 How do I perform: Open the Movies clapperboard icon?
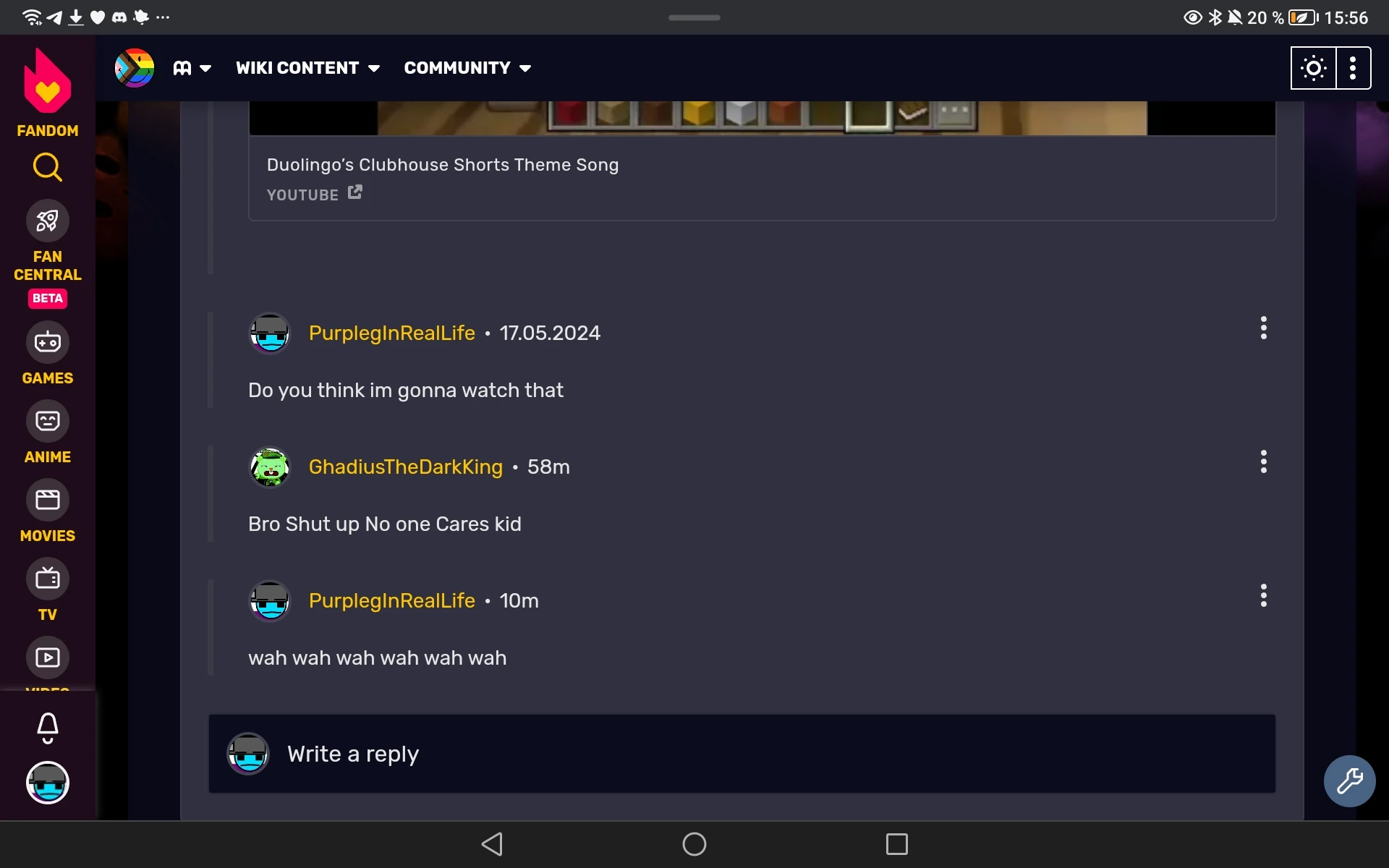click(x=48, y=500)
